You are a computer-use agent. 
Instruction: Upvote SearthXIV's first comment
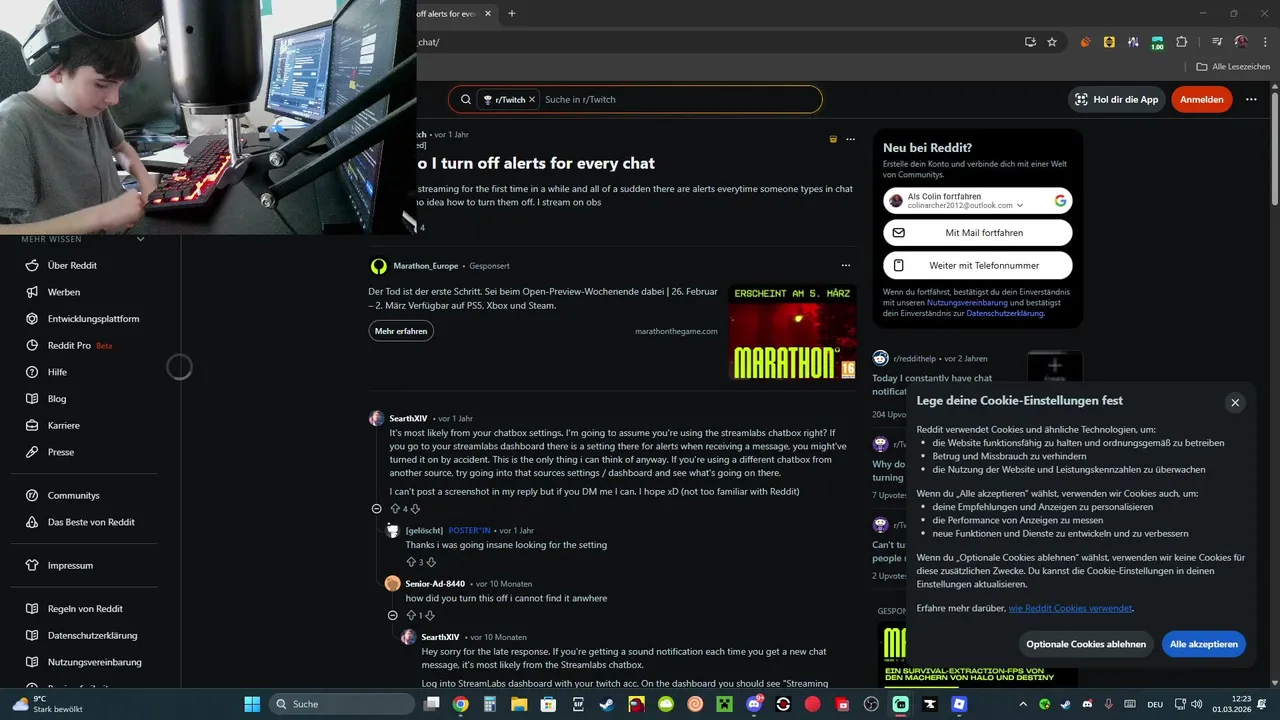[395, 509]
